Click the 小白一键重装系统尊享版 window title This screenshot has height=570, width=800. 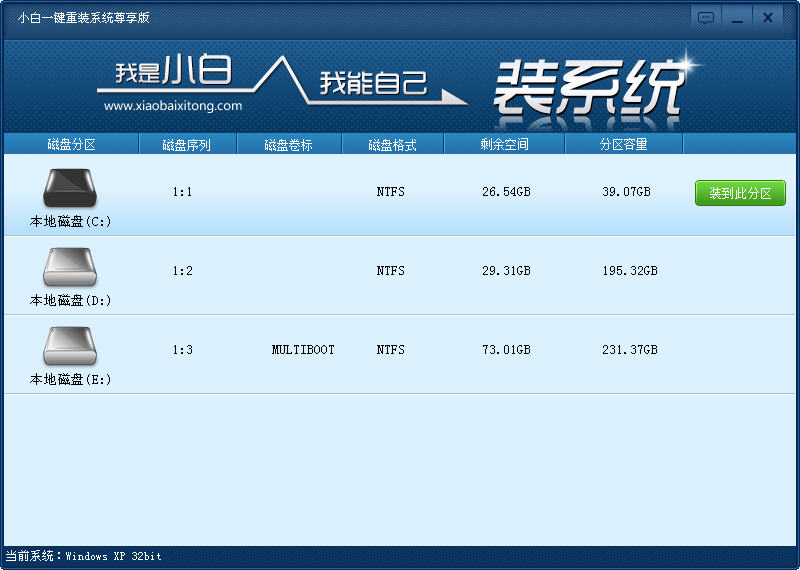[83, 18]
